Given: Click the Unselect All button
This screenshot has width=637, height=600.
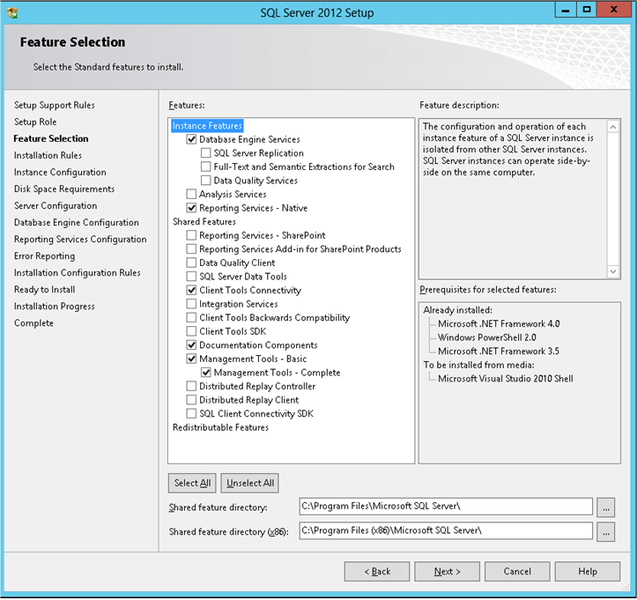Looking at the screenshot, I should 250,483.
